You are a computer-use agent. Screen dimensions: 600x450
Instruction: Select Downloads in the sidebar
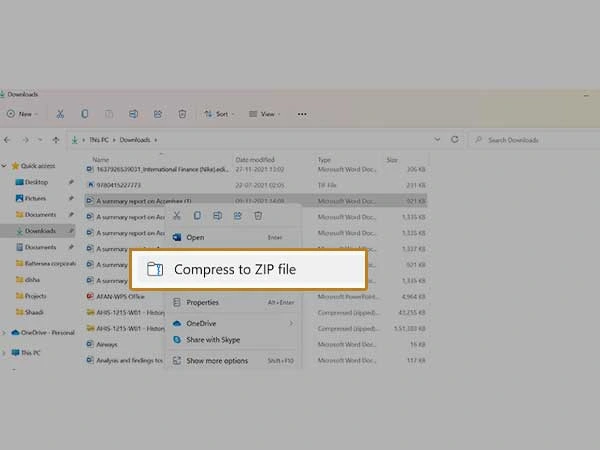(40, 231)
